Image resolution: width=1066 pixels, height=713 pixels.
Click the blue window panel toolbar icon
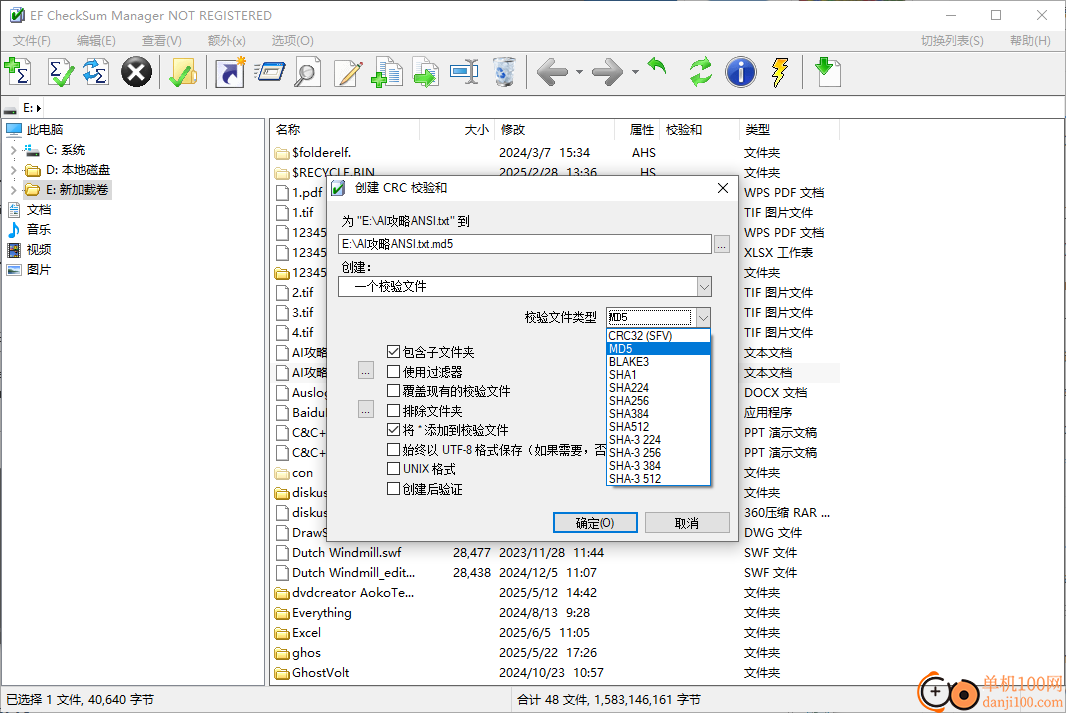(x=270, y=72)
